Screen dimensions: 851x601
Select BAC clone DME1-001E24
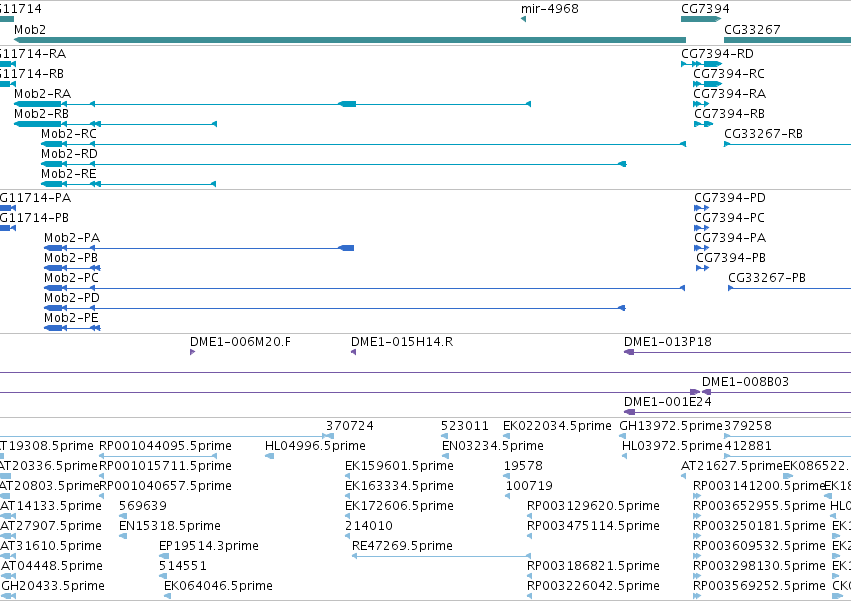pos(738,412)
